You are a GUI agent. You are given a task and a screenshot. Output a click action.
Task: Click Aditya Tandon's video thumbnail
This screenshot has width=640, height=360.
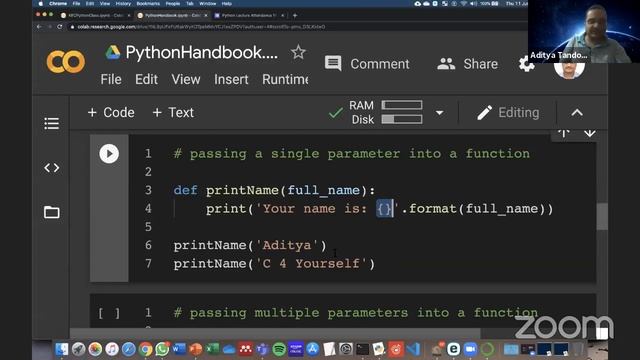coord(584,31)
